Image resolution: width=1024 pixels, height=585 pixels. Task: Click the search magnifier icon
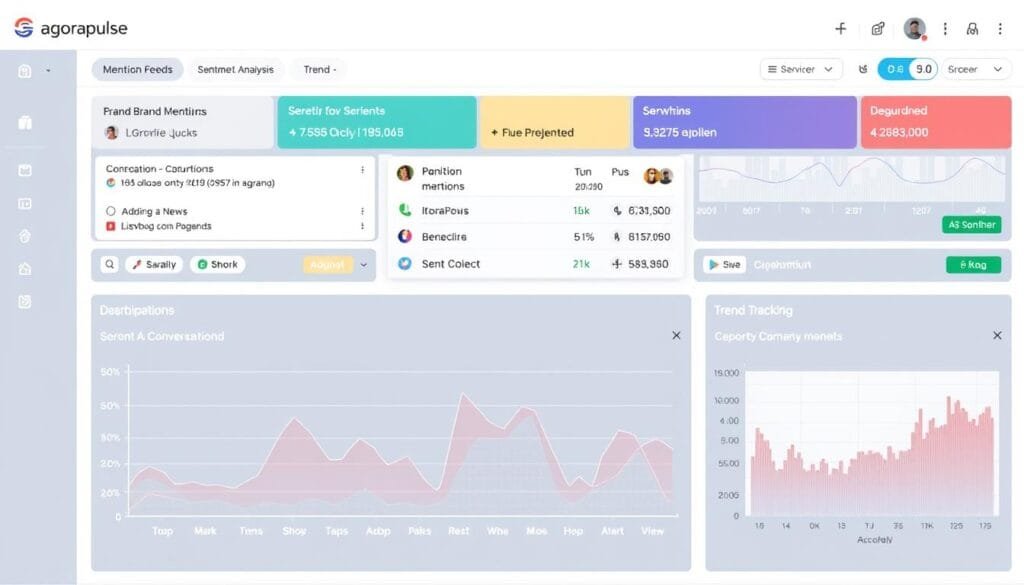109,265
